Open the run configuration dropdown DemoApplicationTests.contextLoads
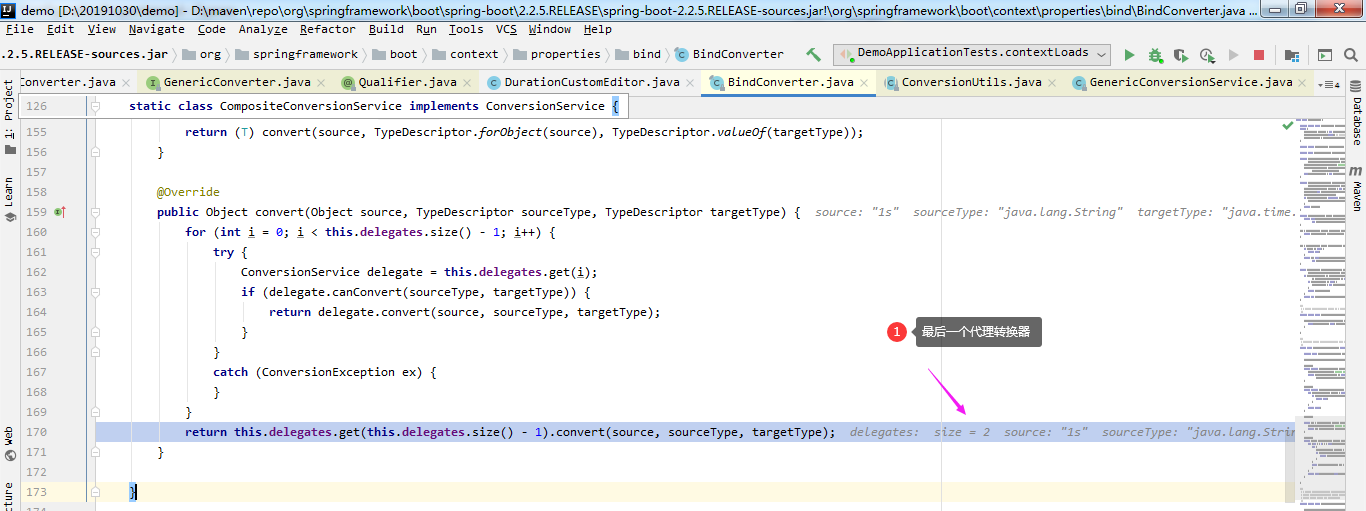The width and height of the screenshot is (1366, 511). click(x=973, y=54)
